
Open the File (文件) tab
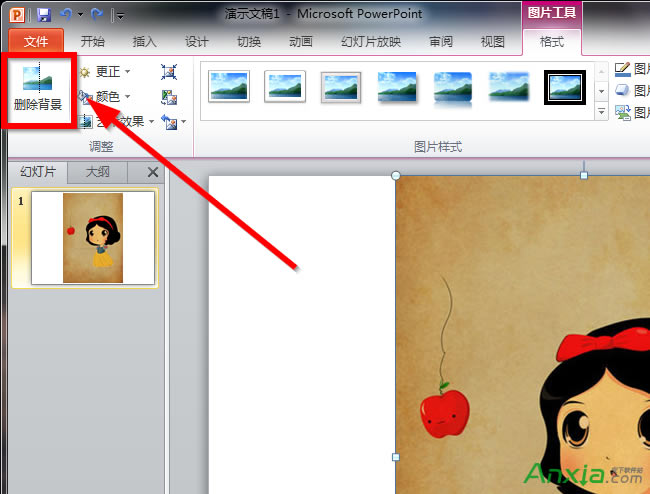[36, 41]
